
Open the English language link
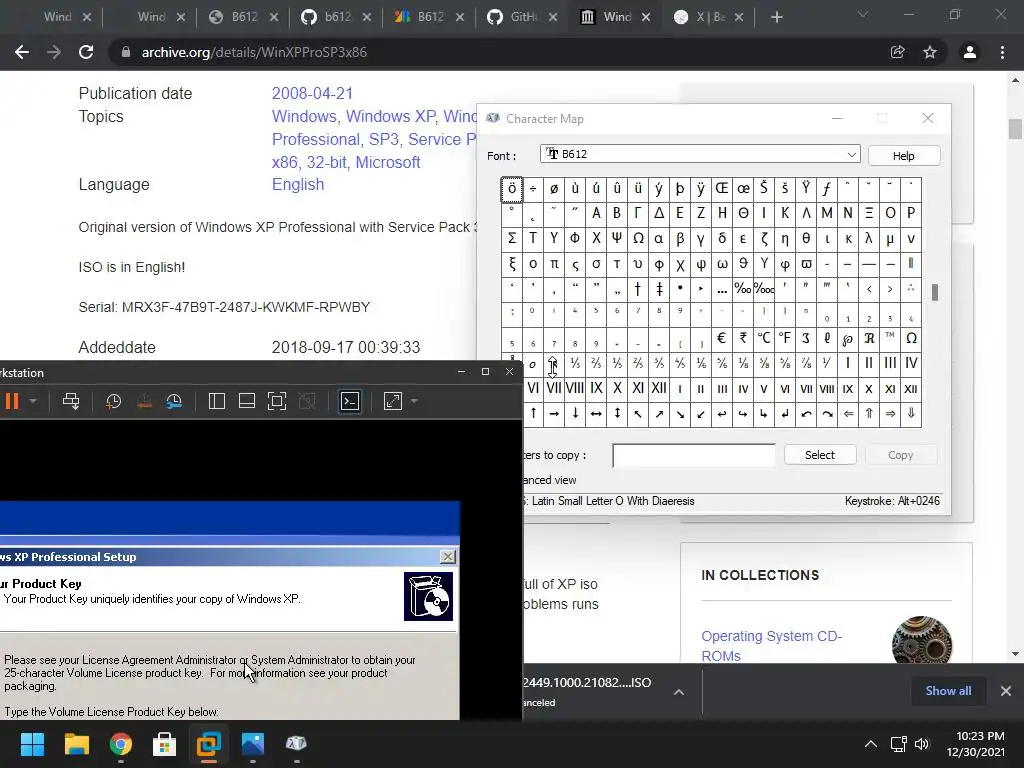[x=298, y=185]
